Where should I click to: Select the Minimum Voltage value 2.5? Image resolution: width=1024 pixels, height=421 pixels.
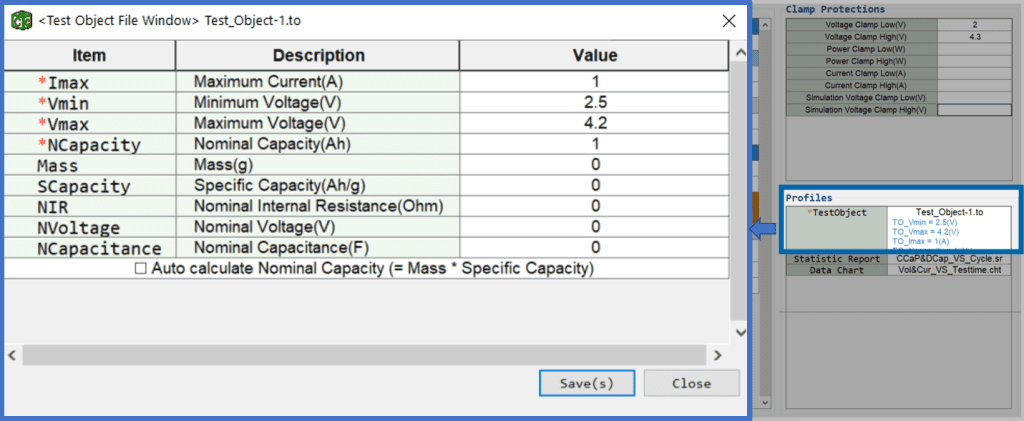tap(594, 102)
